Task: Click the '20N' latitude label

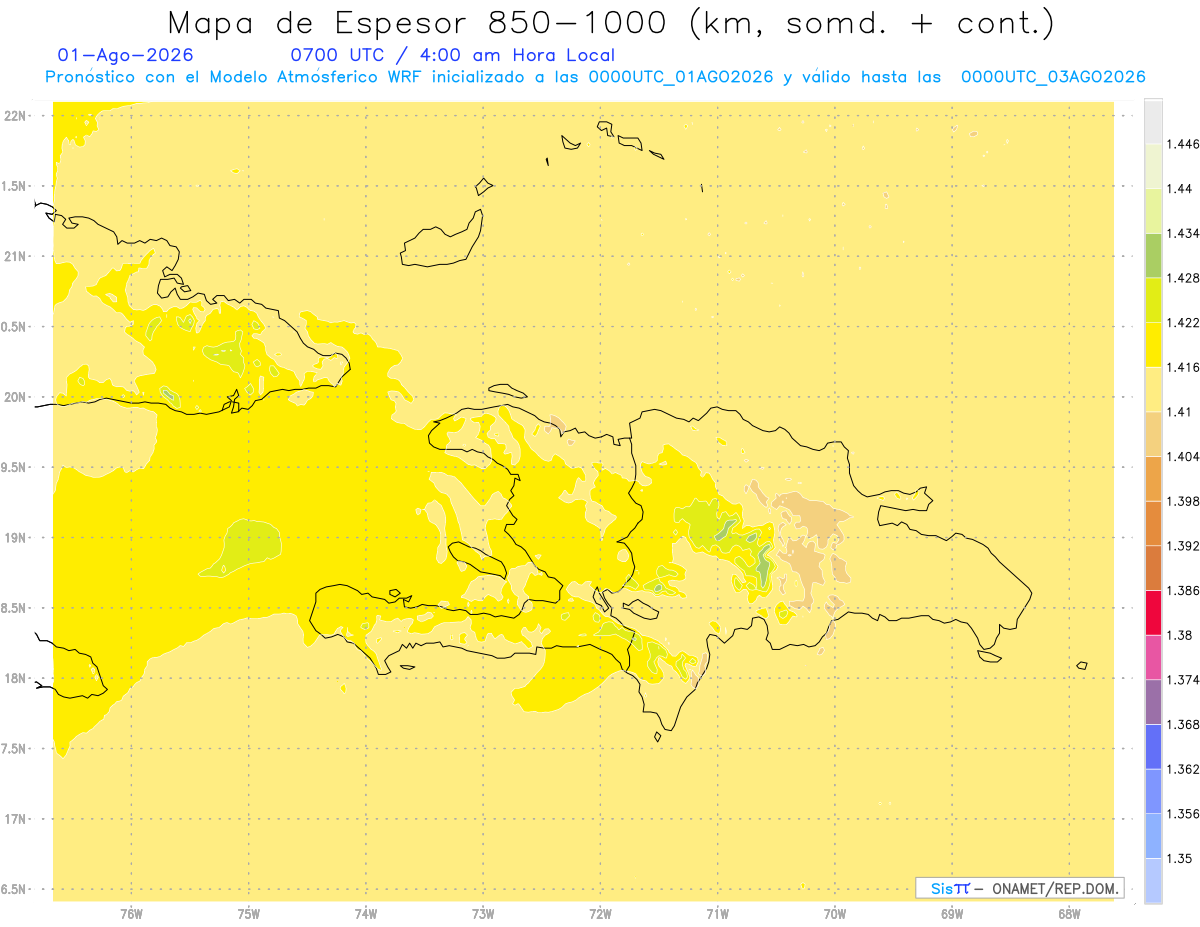Action: click(16, 397)
